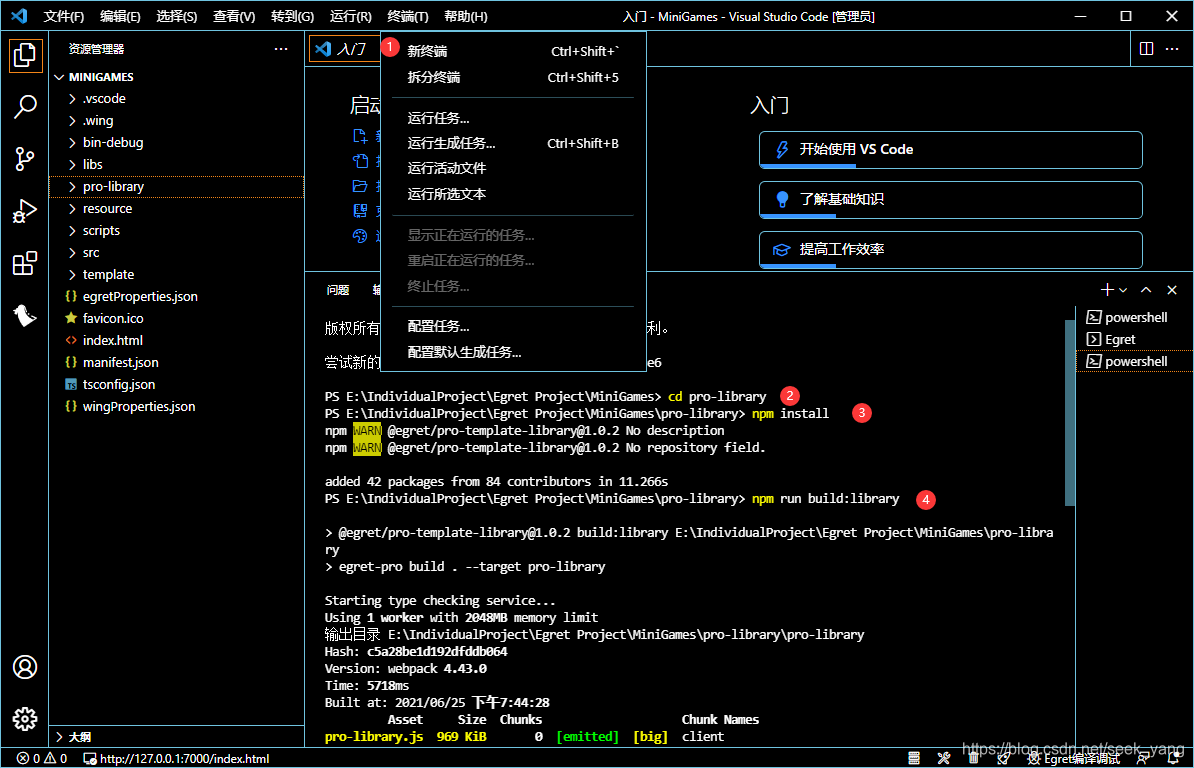Choose 新终端 from the terminal menu
Viewport: 1194px width, 768px height.
[x=513, y=51]
